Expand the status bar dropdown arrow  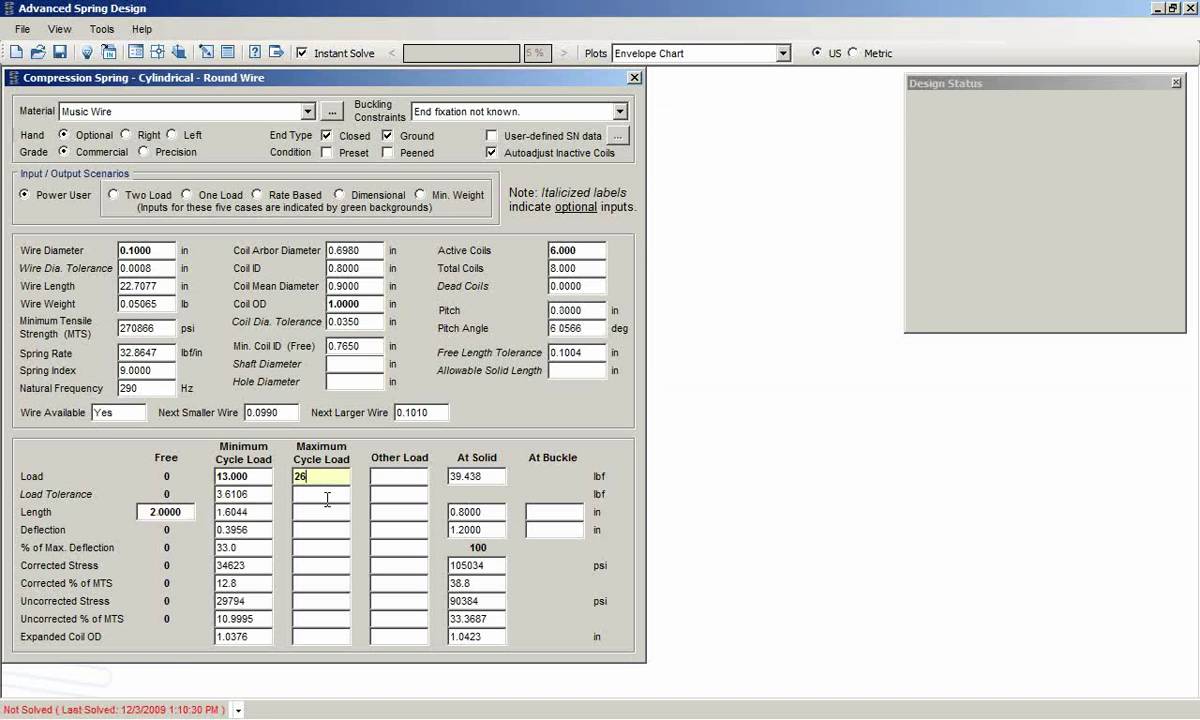(238, 710)
